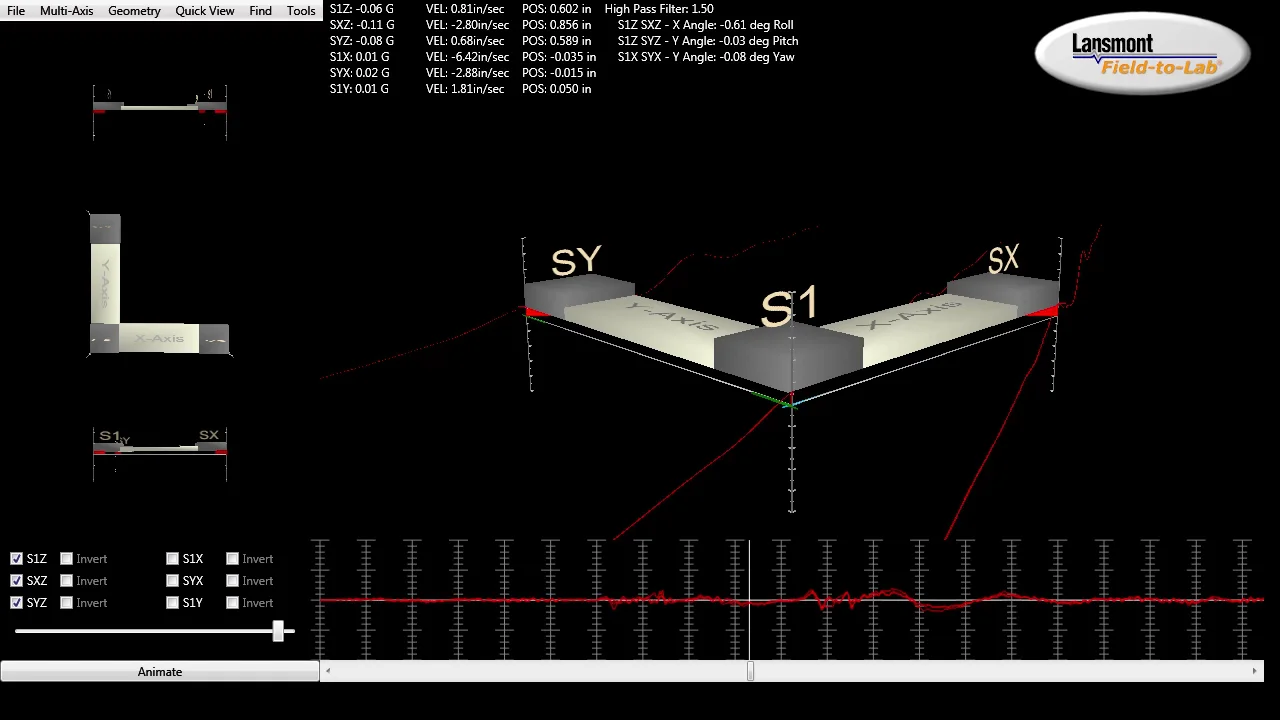
Task: Click the slider handle above the Animate button
Action: (x=279, y=631)
